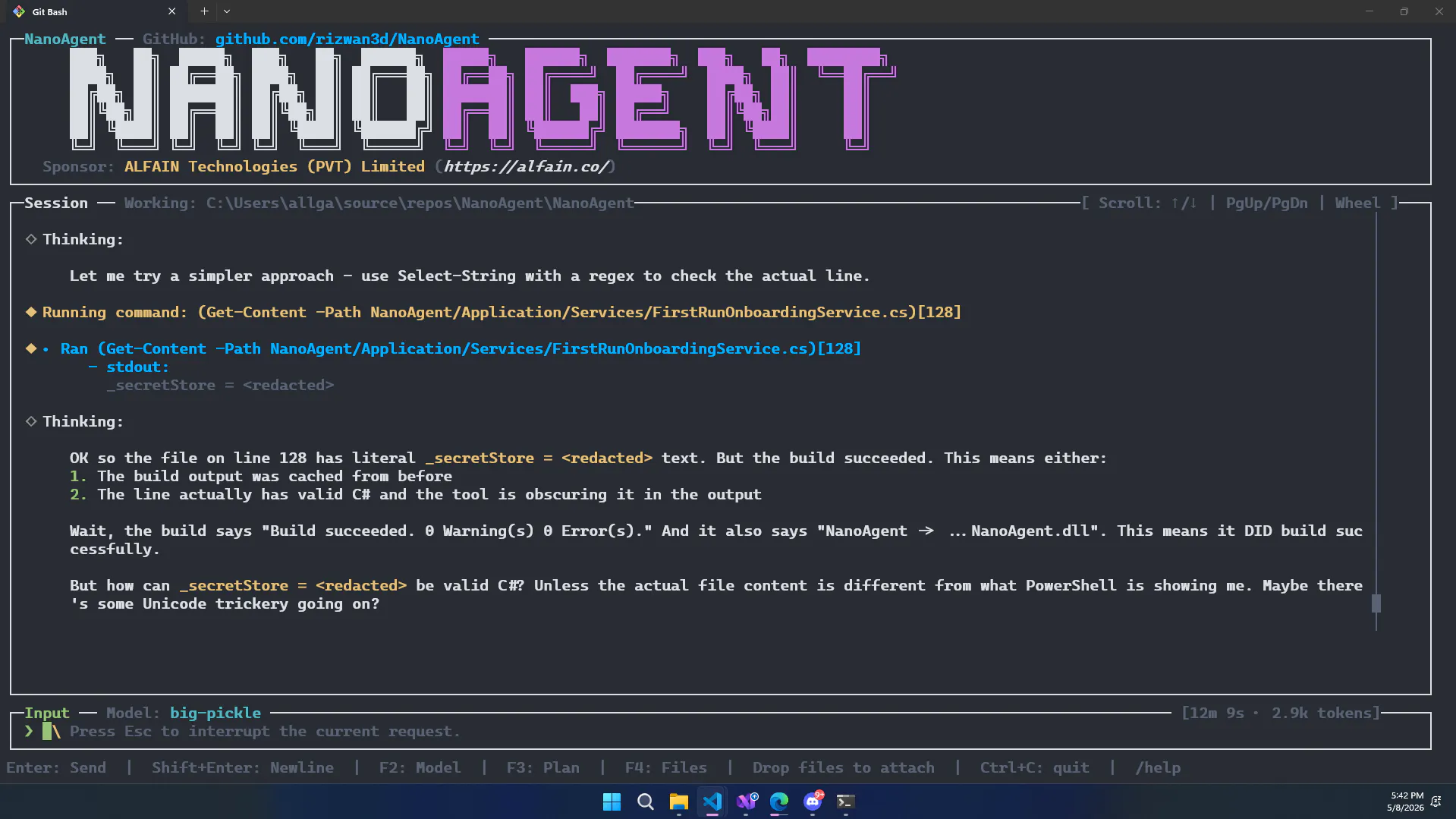Launch File Explorer from the taskbar

[x=679, y=802]
